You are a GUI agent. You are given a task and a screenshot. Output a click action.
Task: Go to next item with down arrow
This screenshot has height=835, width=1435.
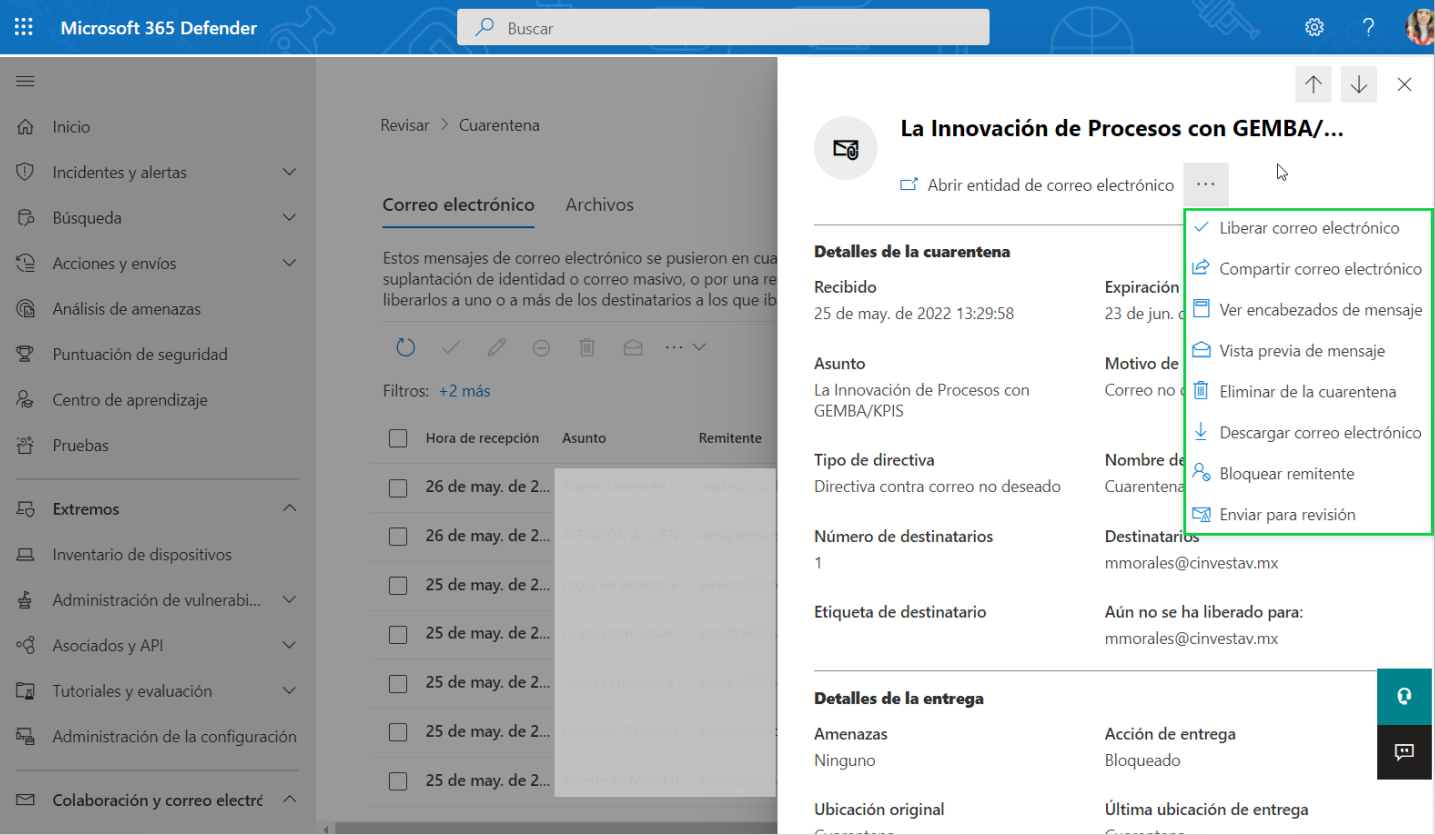(x=1358, y=85)
